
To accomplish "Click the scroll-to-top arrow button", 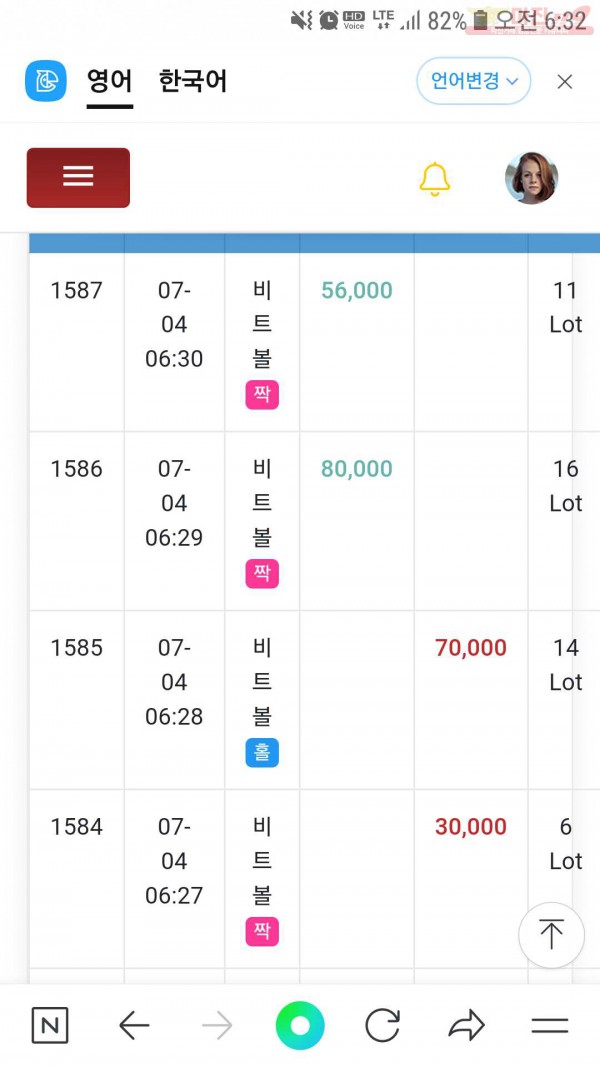I will pos(551,935).
